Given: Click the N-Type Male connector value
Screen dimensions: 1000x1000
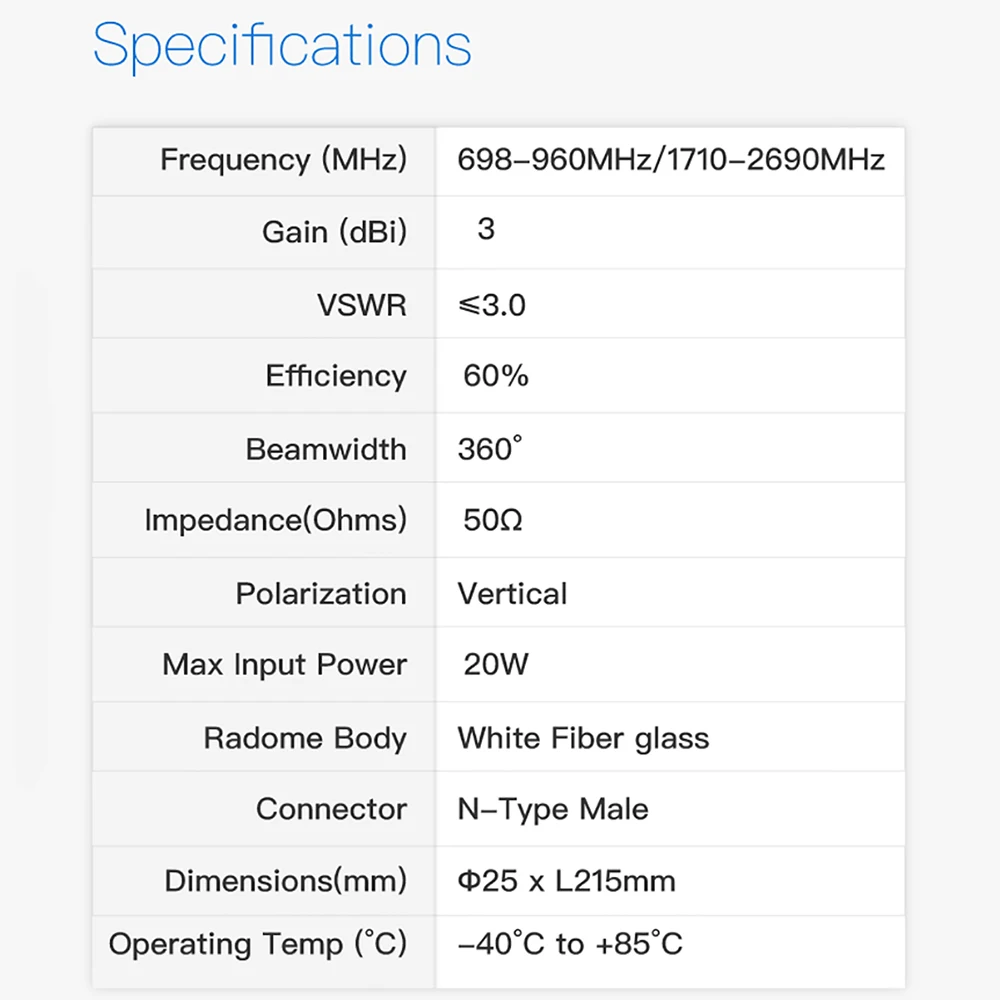Looking at the screenshot, I should point(553,809).
